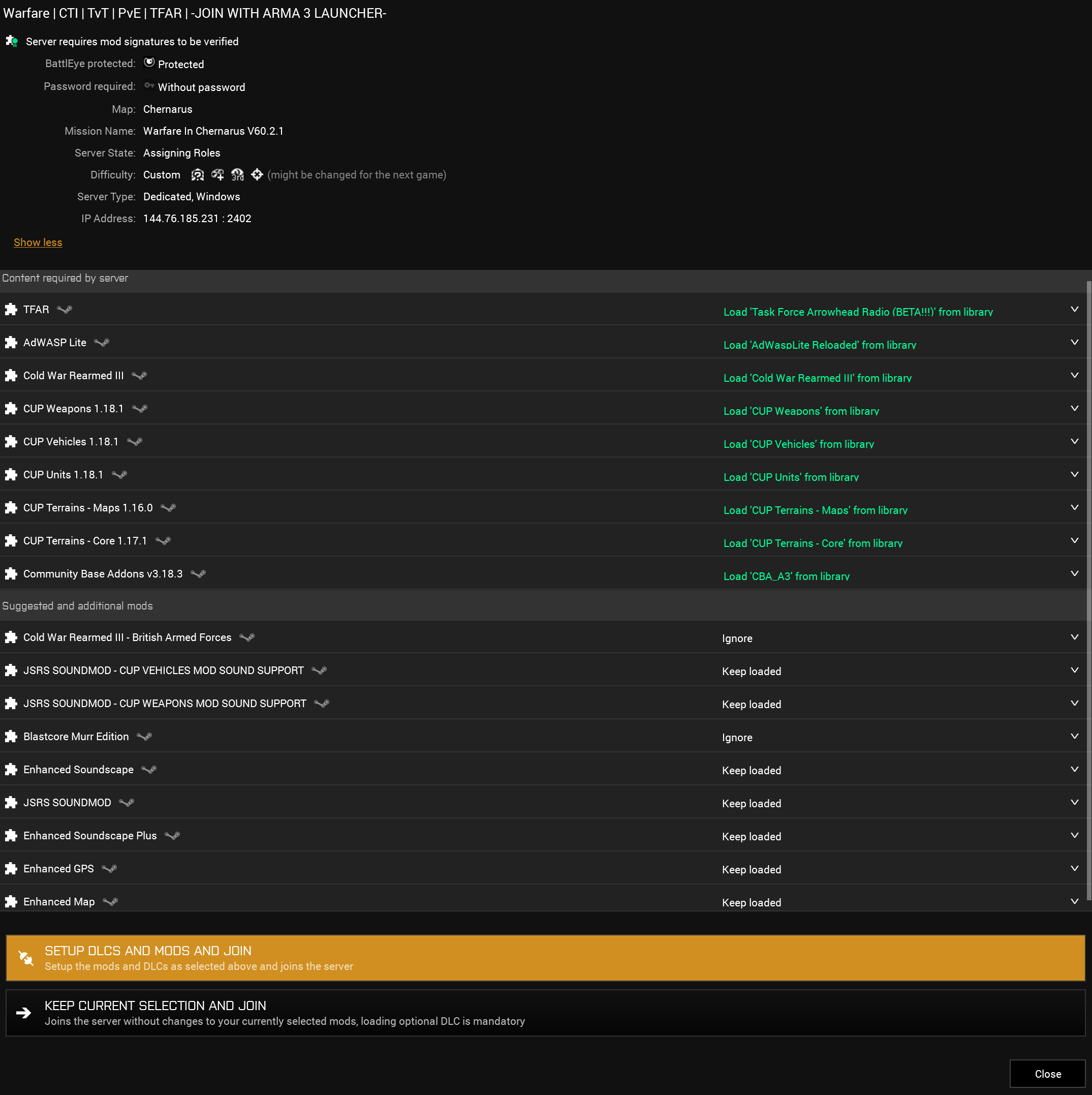The height and width of the screenshot is (1095, 1092).
Task: Click Ignore for Blastcore Murr Edition
Action: click(x=737, y=737)
